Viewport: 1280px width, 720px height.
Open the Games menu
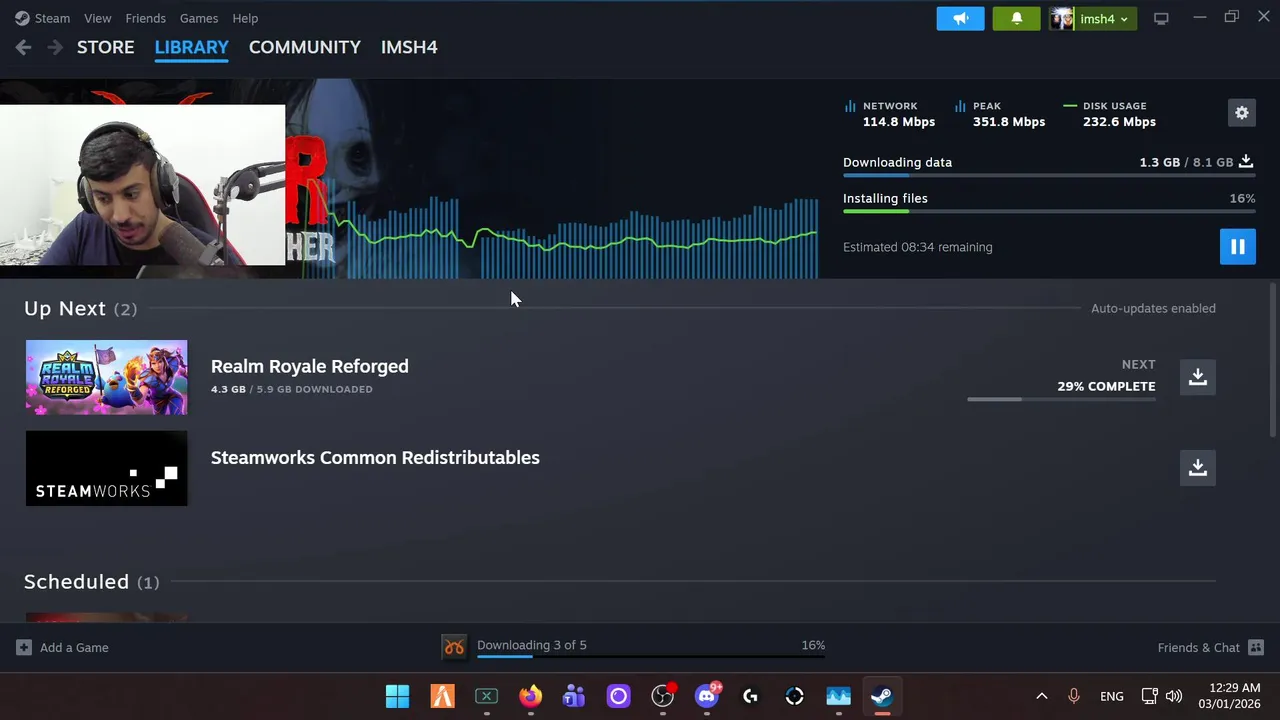(x=199, y=18)
